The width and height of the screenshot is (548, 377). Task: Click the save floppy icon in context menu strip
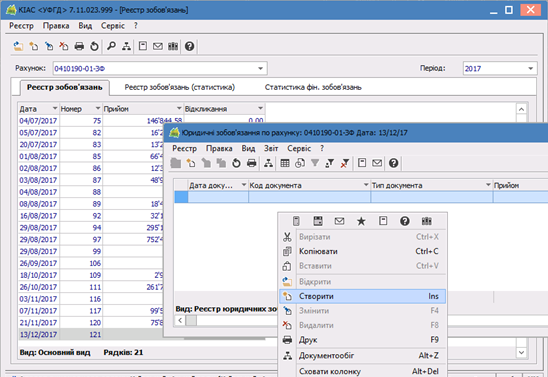[x=318, y=221]
